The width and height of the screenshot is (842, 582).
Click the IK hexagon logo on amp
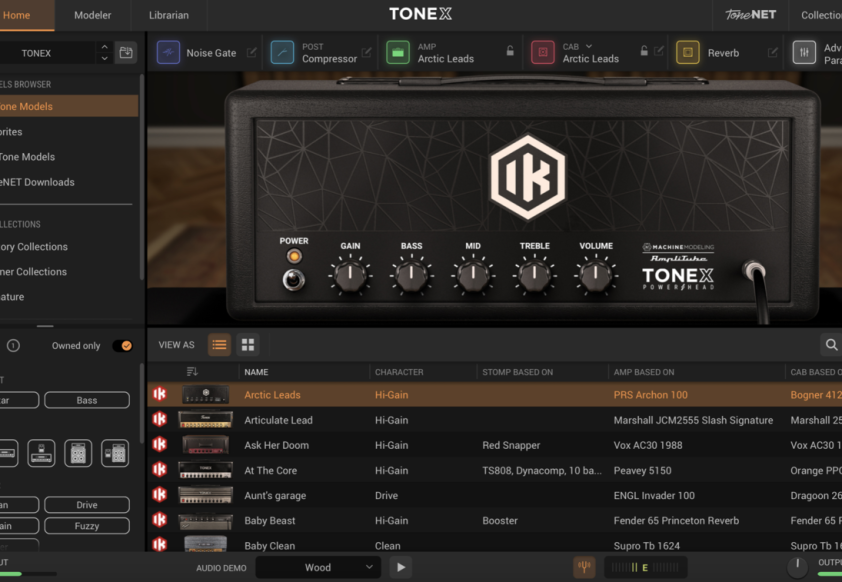[528, 177]
